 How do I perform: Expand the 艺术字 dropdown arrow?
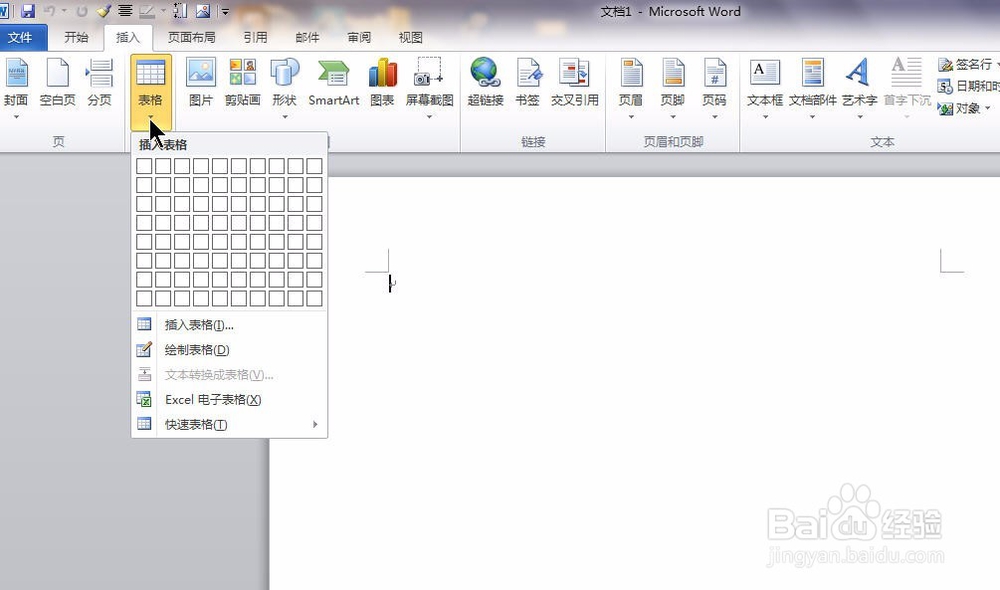pyautogui.click(x=860, y=117)
